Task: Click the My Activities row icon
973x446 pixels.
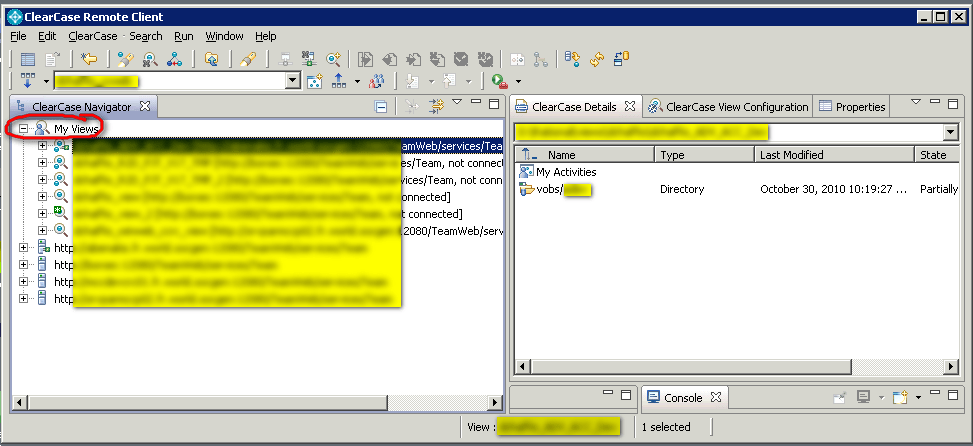Action: click(526, 172)
